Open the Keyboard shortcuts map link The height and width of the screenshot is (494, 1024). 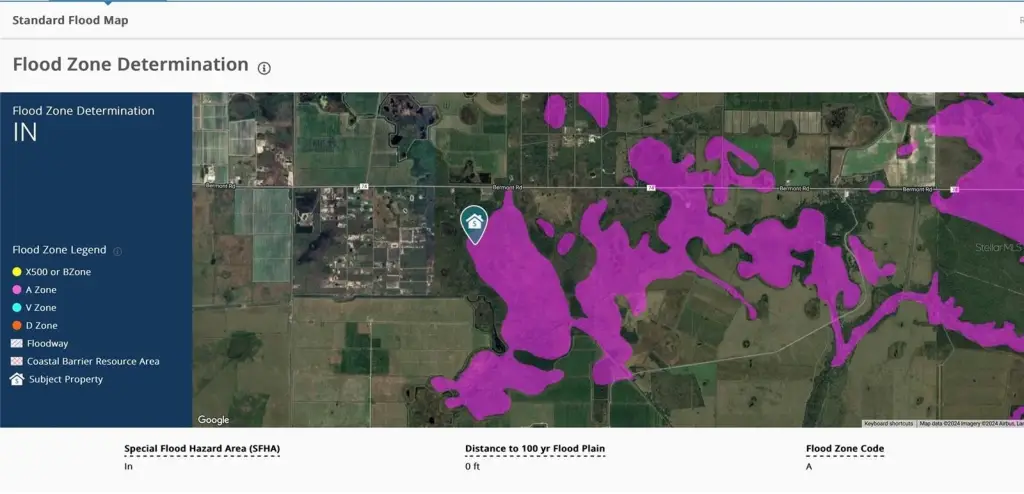click(889, 423)
